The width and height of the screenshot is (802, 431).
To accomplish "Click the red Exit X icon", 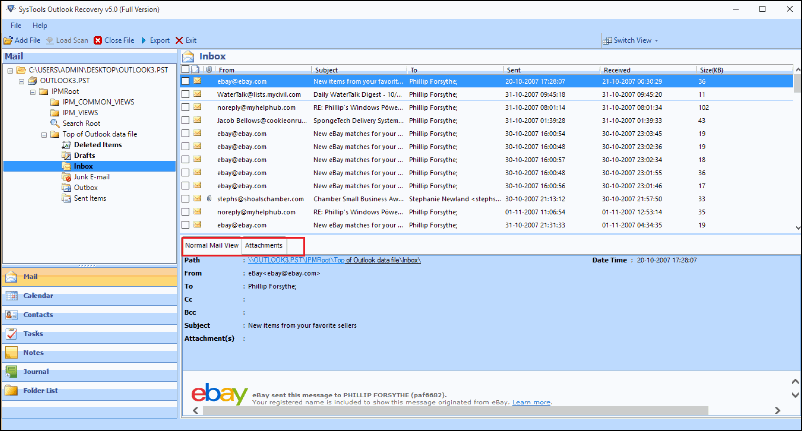I will tap(179, 40).
